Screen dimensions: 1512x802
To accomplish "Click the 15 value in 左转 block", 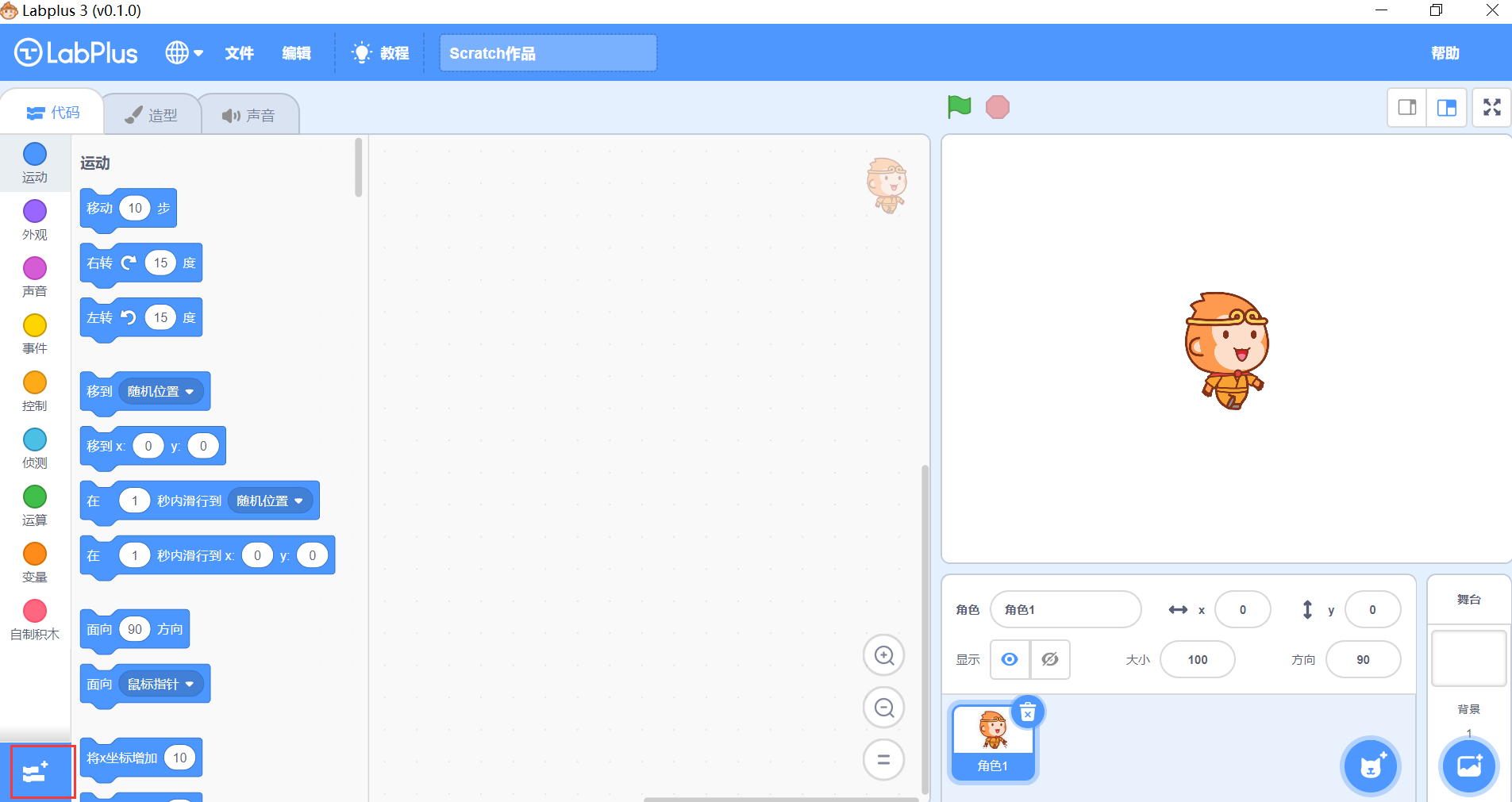I will (160, 317).
